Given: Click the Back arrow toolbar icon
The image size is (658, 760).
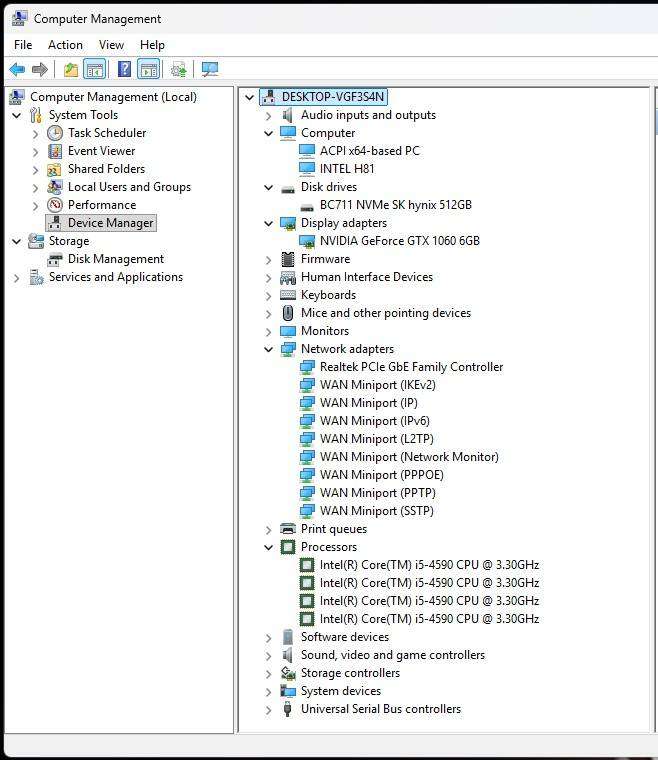Looking at the screenshot, I should (17, 69).
